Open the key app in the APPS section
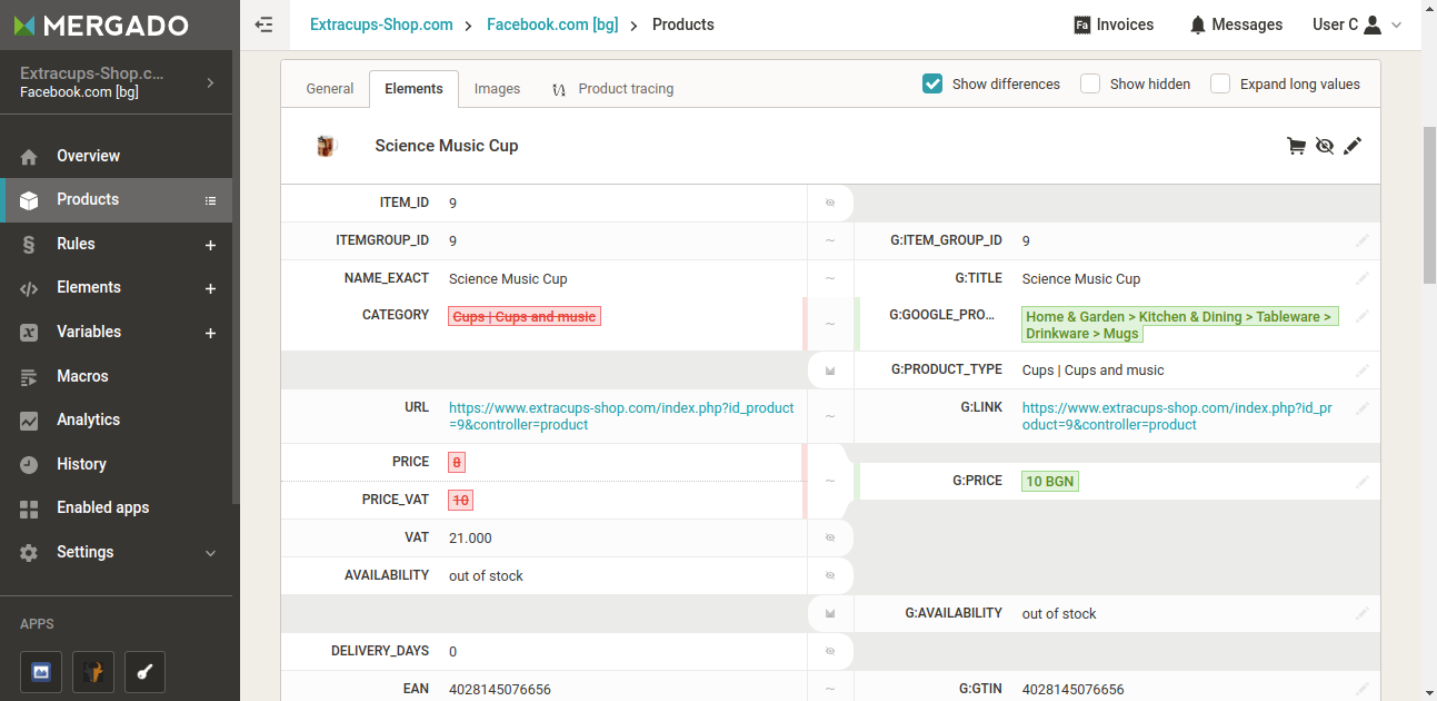This screenshot has height=701, width=1437. 144,672
